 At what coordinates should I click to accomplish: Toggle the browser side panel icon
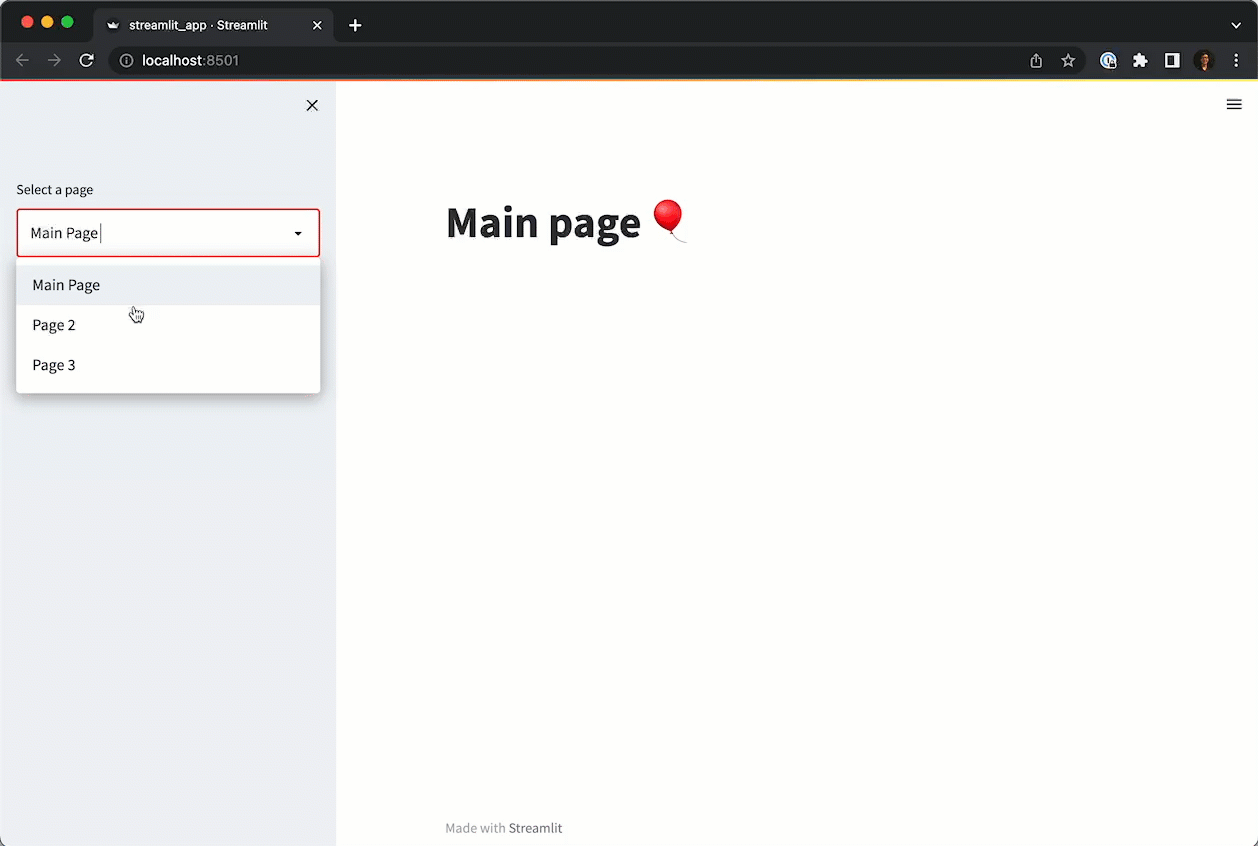1172,61
